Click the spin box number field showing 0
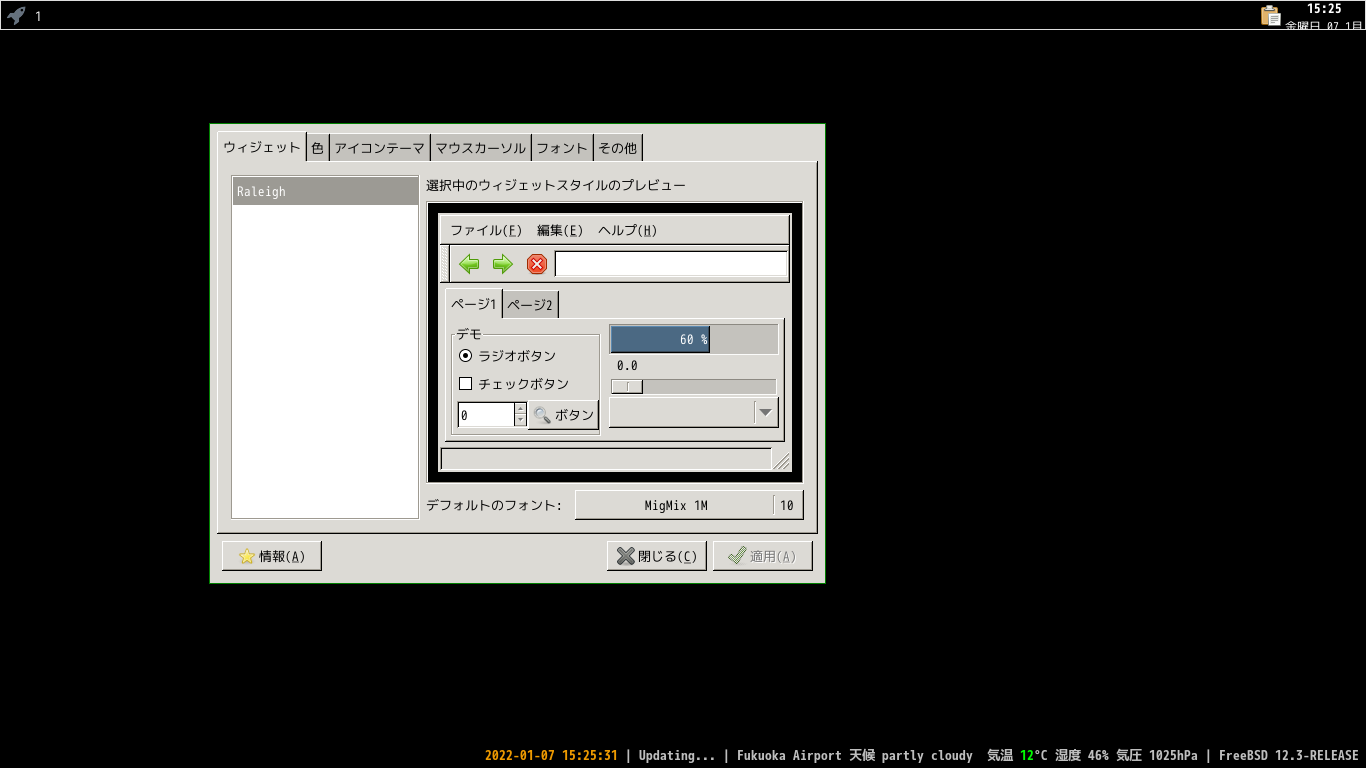The height and width of the screenshot is (768, 1366). point(486,415)
